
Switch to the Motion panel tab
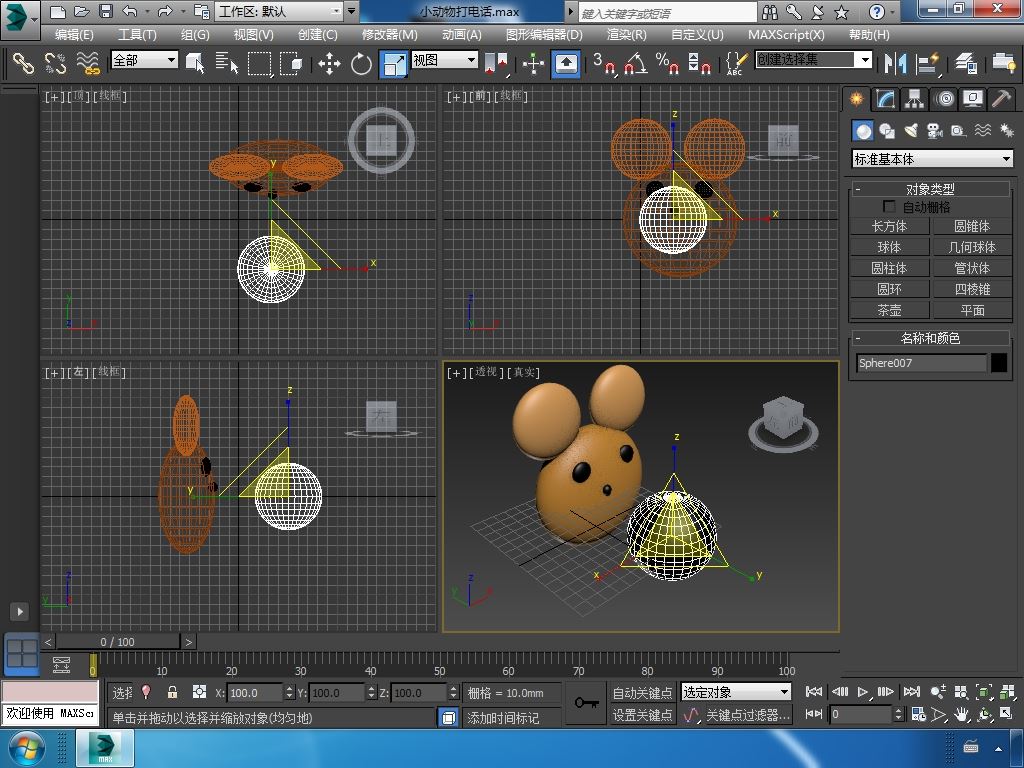pyautogui.click(x=944, y=99)
